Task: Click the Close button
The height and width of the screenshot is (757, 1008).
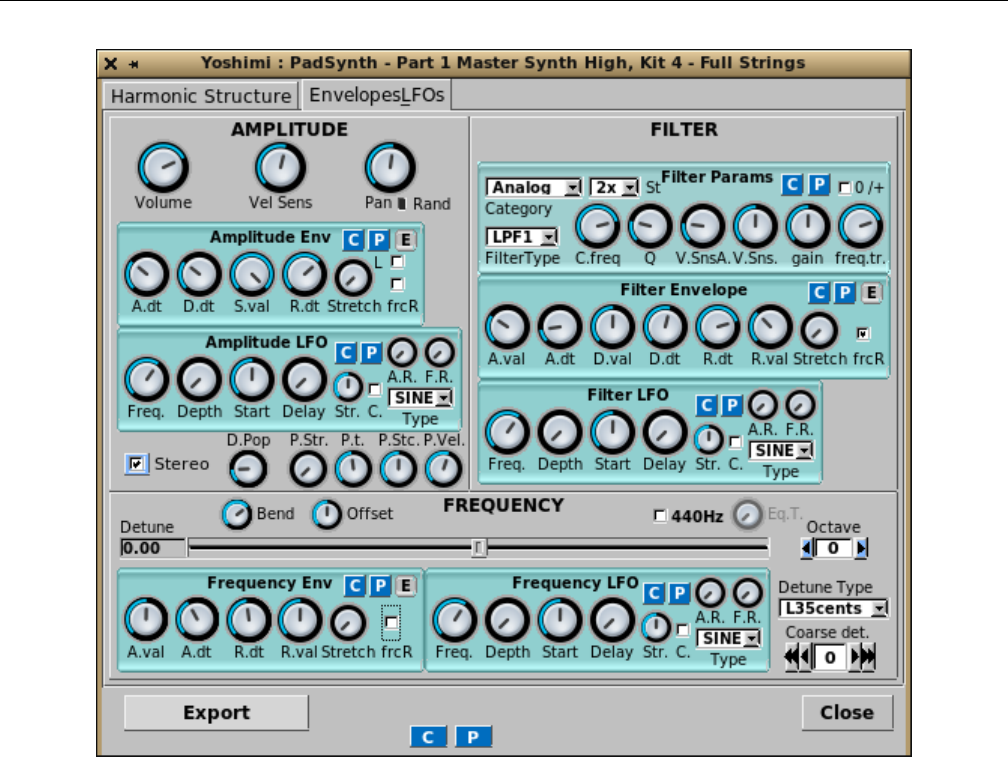Action: tap(847, 713)
